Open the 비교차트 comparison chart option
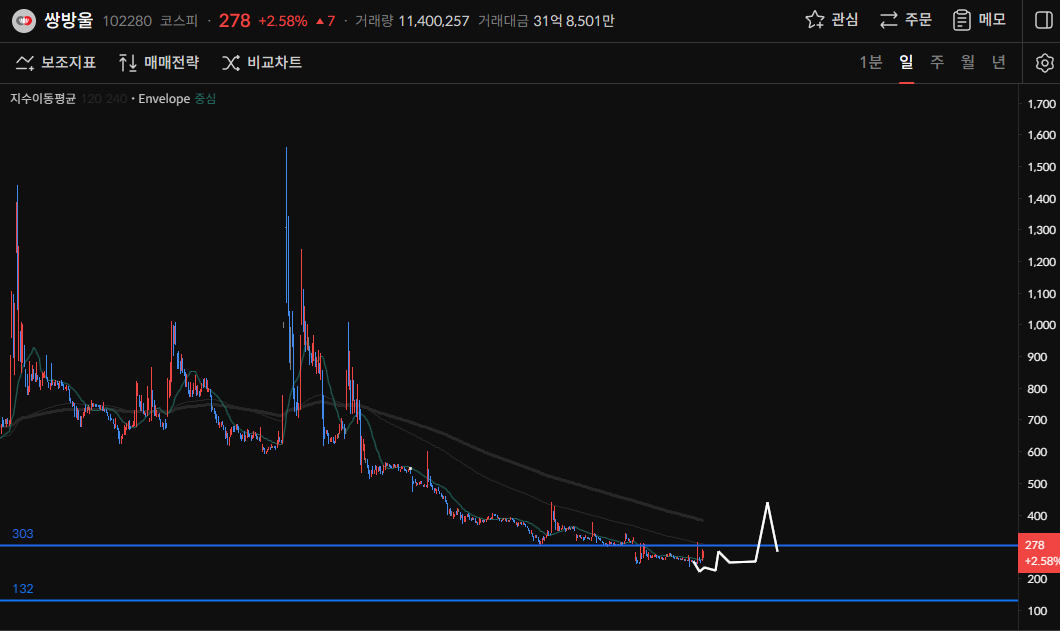This screenshot has width=1060, height=631. click(261, 63)
